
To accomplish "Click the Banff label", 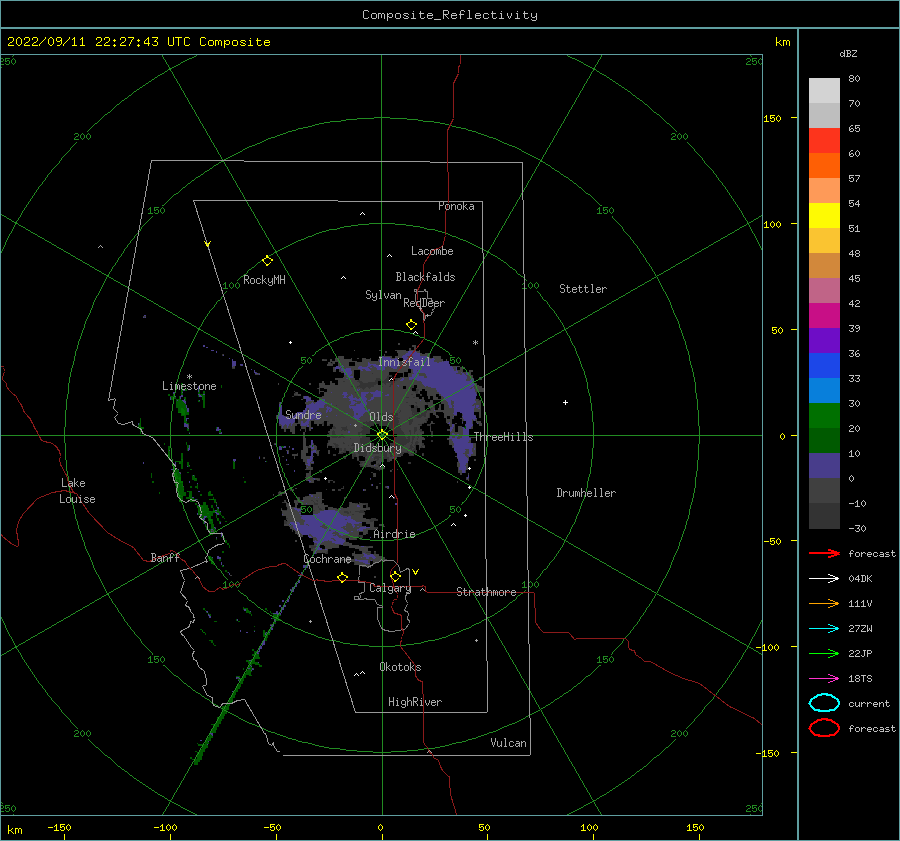I will click(165, 557).
